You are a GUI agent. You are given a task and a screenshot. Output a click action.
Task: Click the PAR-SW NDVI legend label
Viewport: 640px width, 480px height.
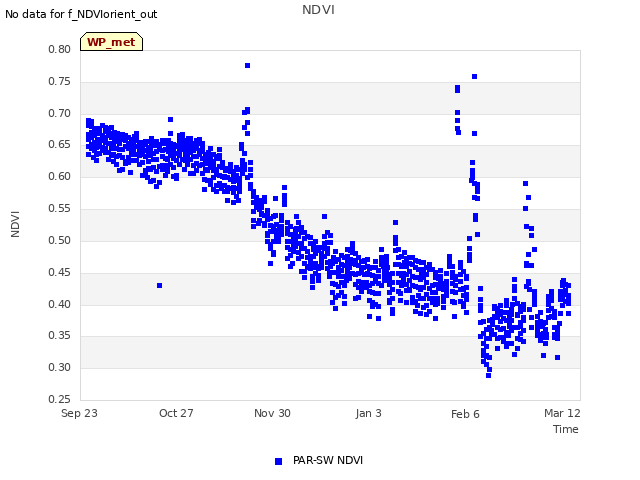328,460
